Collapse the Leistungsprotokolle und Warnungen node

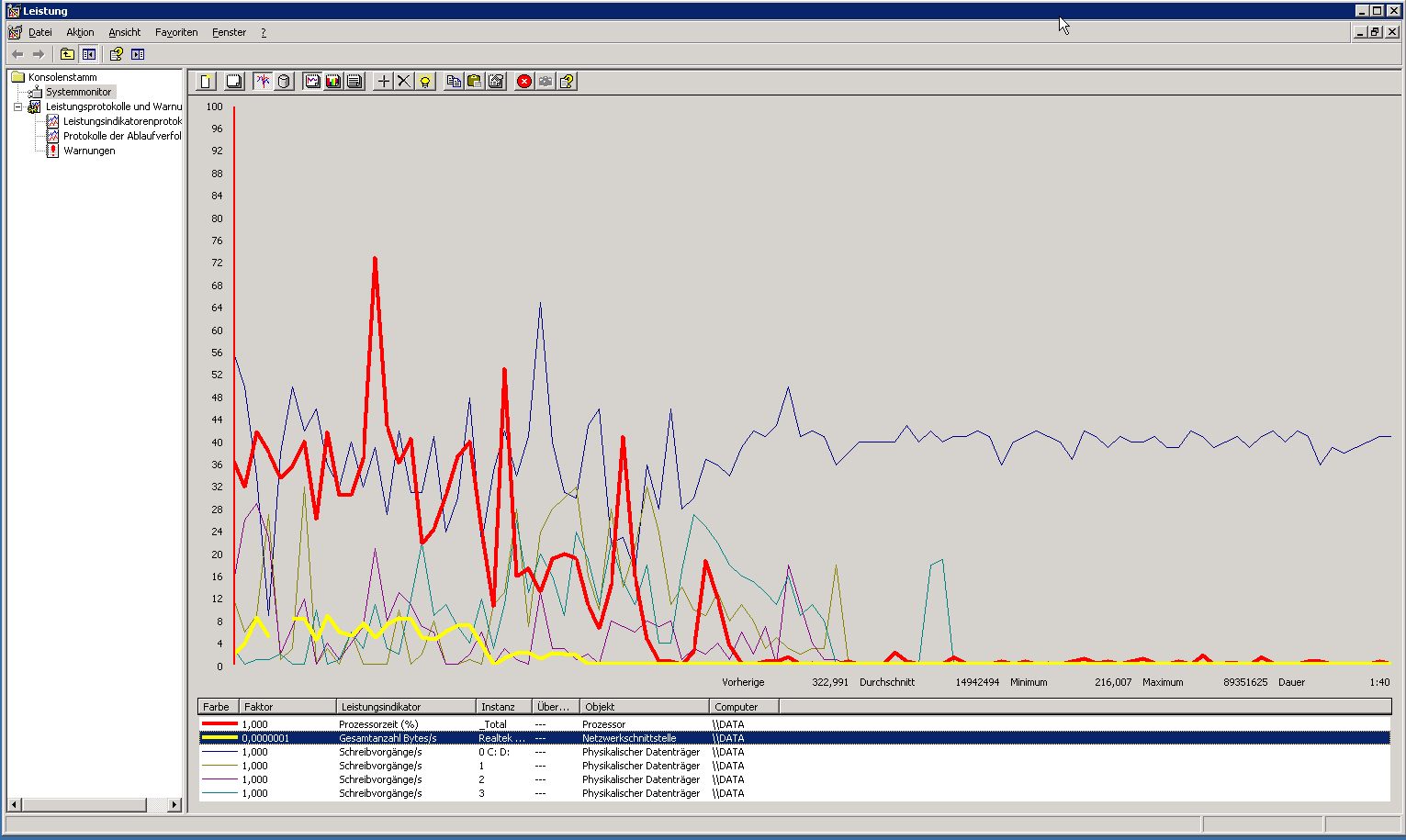18,106
